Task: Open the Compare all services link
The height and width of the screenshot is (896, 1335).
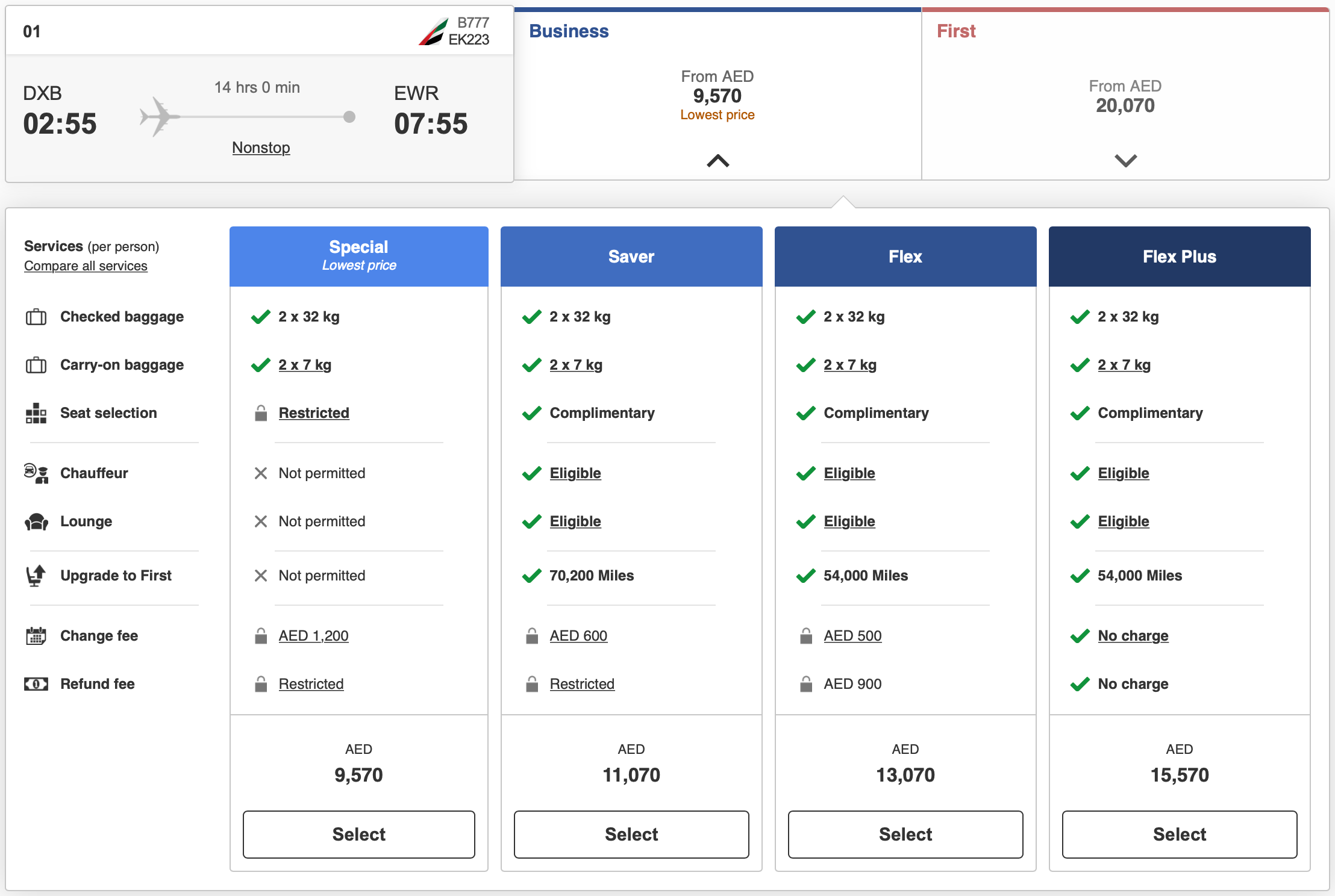Action: (86, 266)
